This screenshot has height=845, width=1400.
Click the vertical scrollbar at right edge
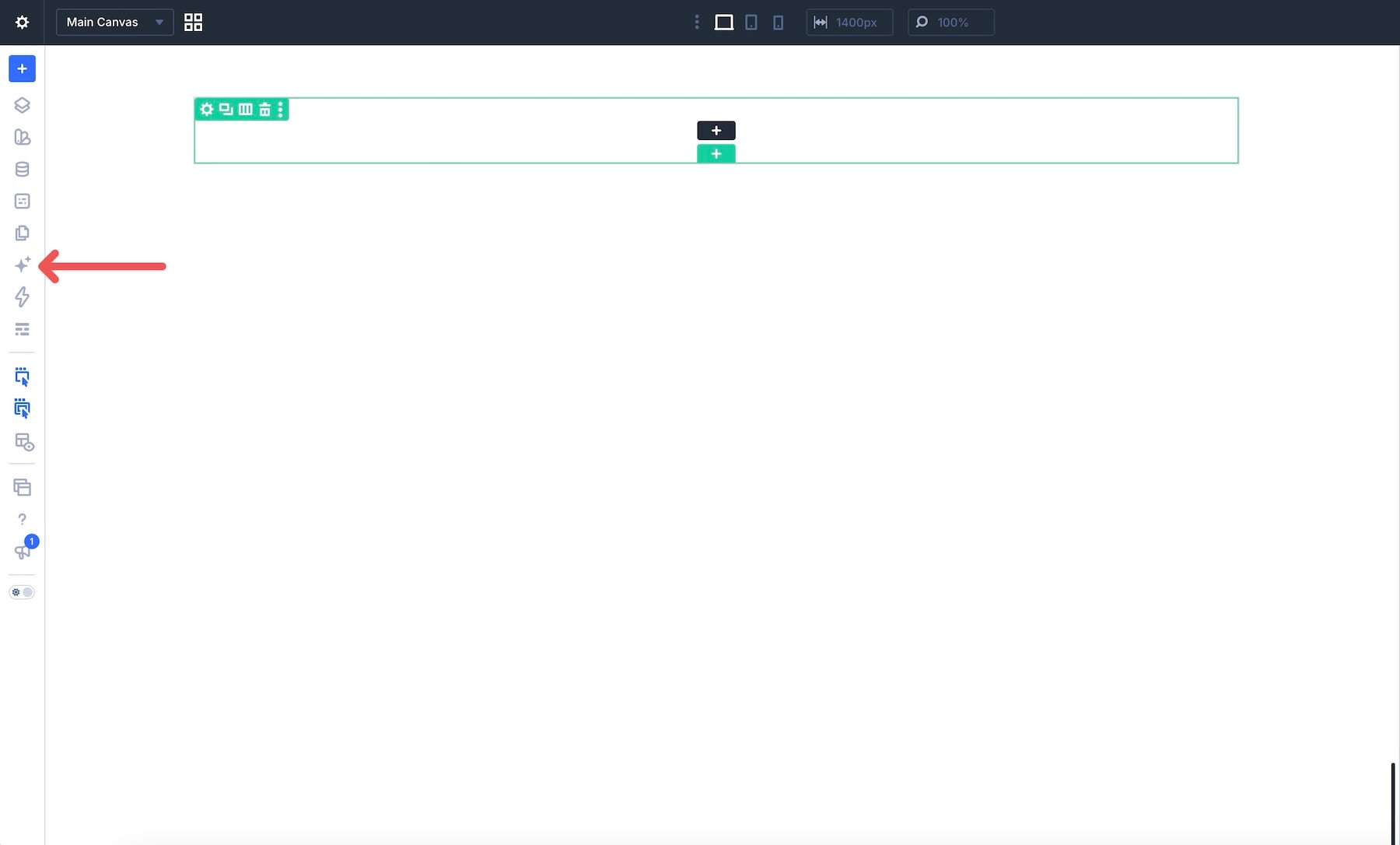(1392, 803)
